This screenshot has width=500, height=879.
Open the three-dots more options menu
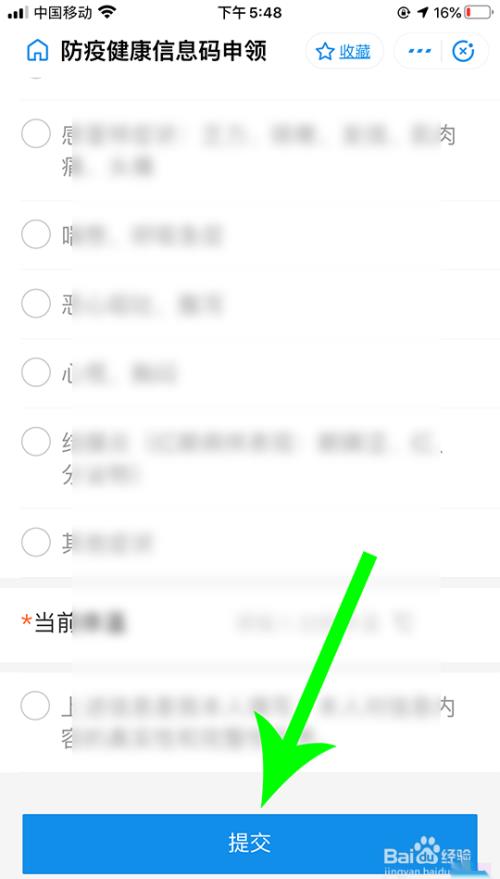419,52
